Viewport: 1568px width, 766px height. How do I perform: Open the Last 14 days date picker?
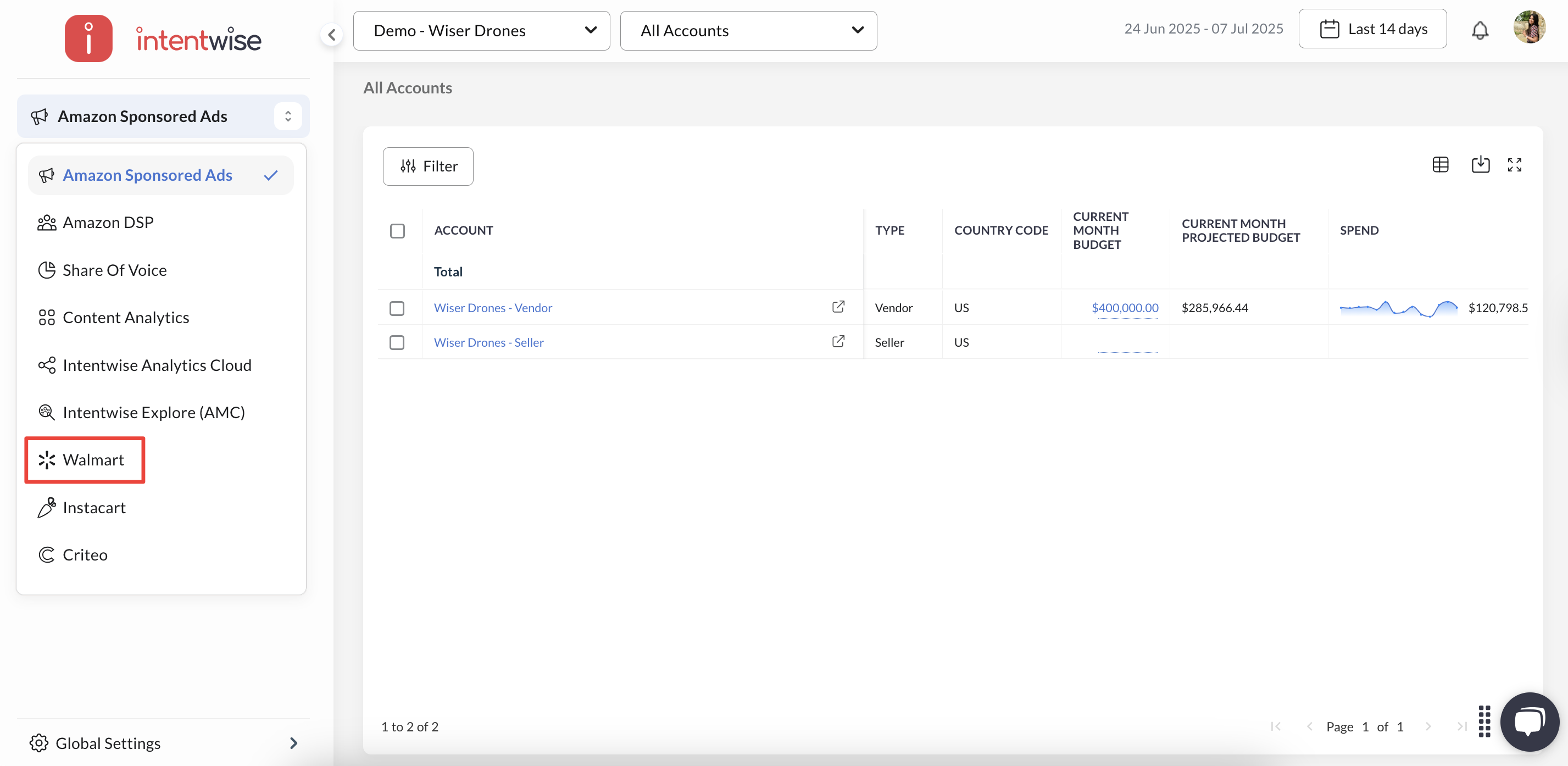pyautogui.click(x=1372, y=29)
